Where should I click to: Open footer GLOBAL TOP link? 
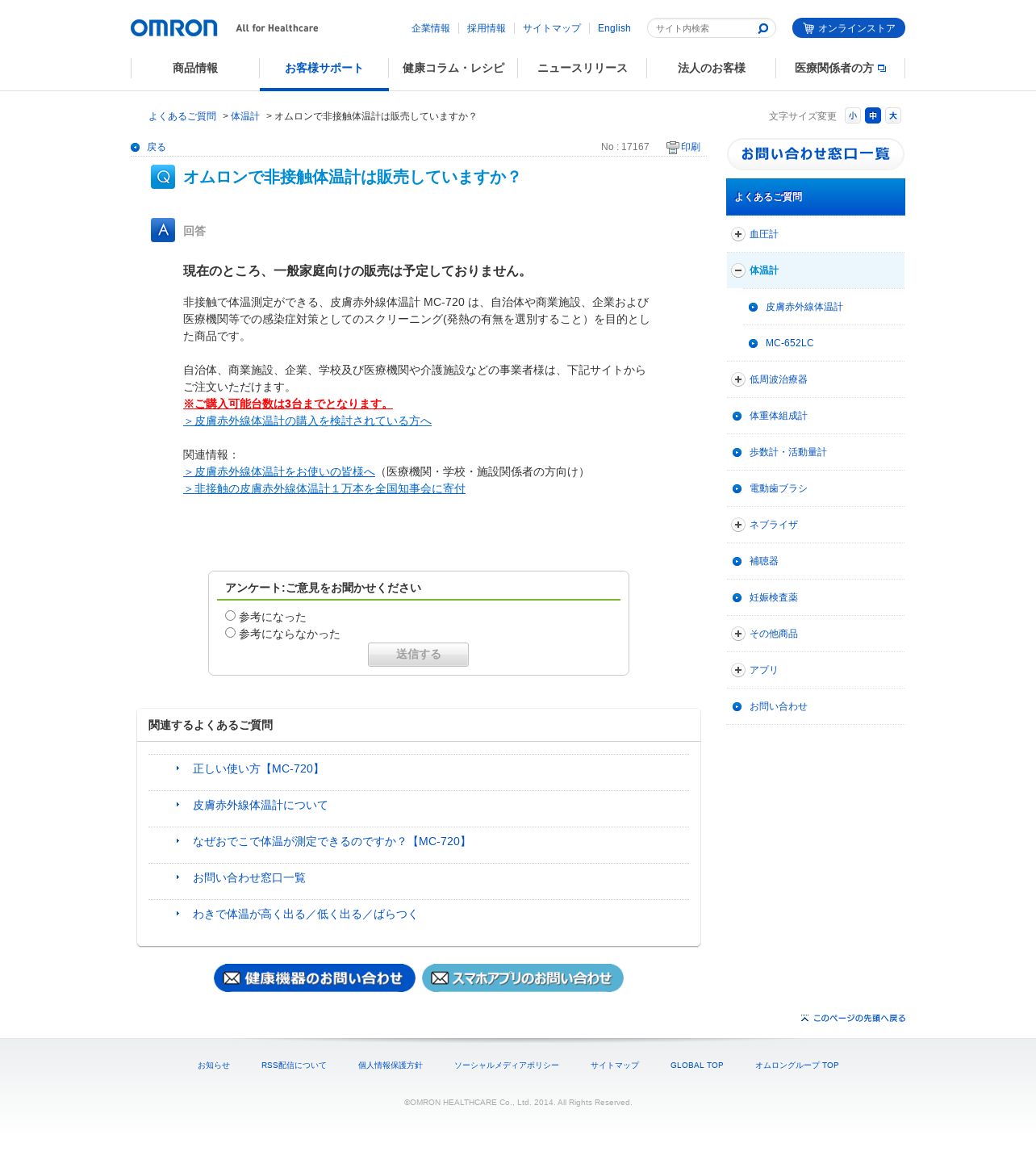coord(697,1066)
